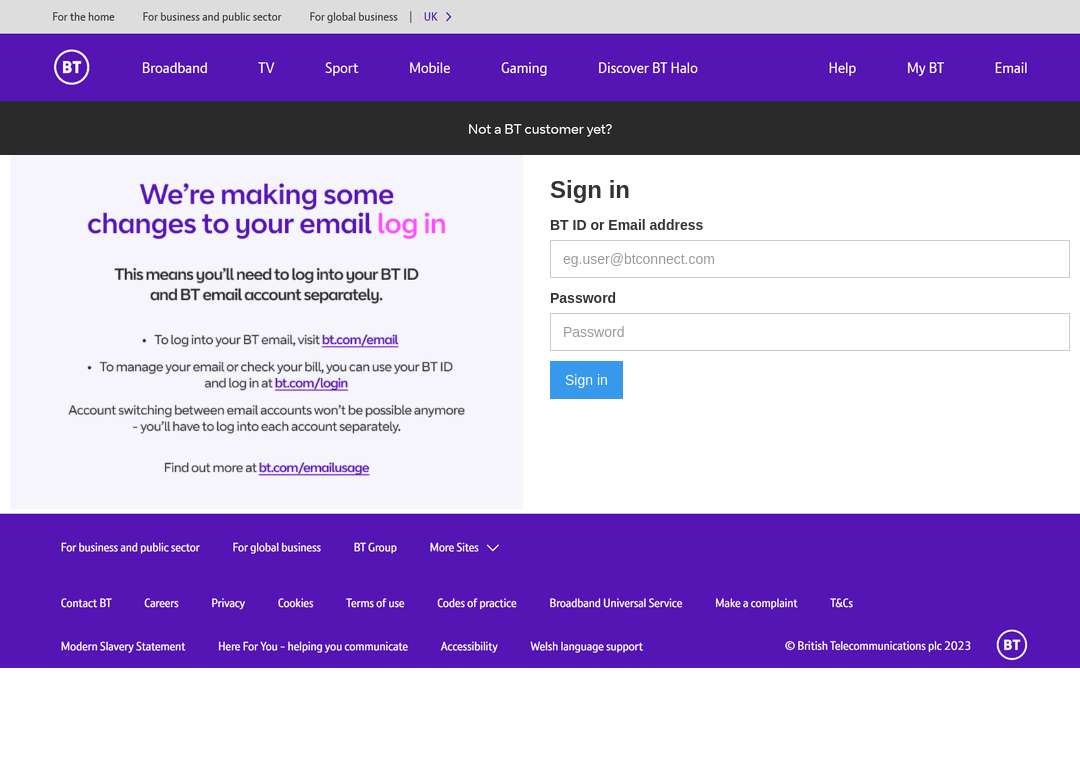
Task: Open footer For business and public sector link
Action: coord(130,548)
